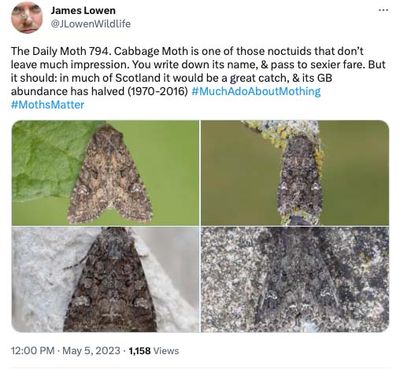Click the tweet line mentioning Scotland
This screenshot has width=400, height=369.
(x=172, y=78)
